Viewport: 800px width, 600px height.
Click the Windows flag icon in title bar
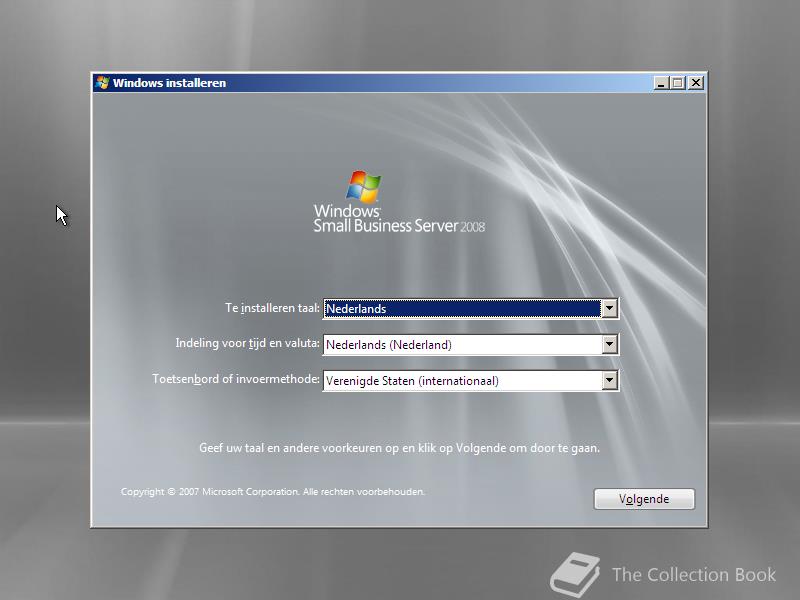[x=103, y=83]
